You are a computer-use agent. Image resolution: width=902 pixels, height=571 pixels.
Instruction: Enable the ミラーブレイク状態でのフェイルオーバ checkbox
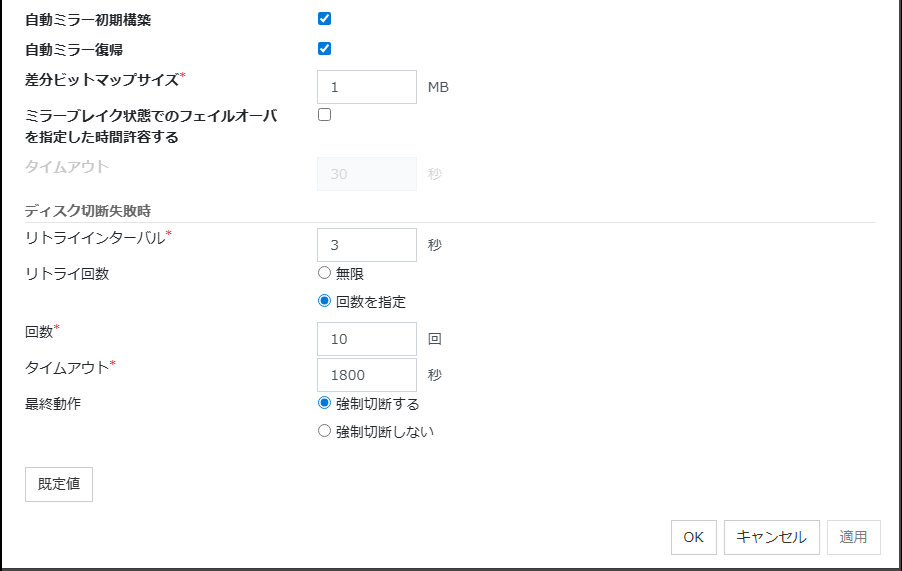pos(324,114)
